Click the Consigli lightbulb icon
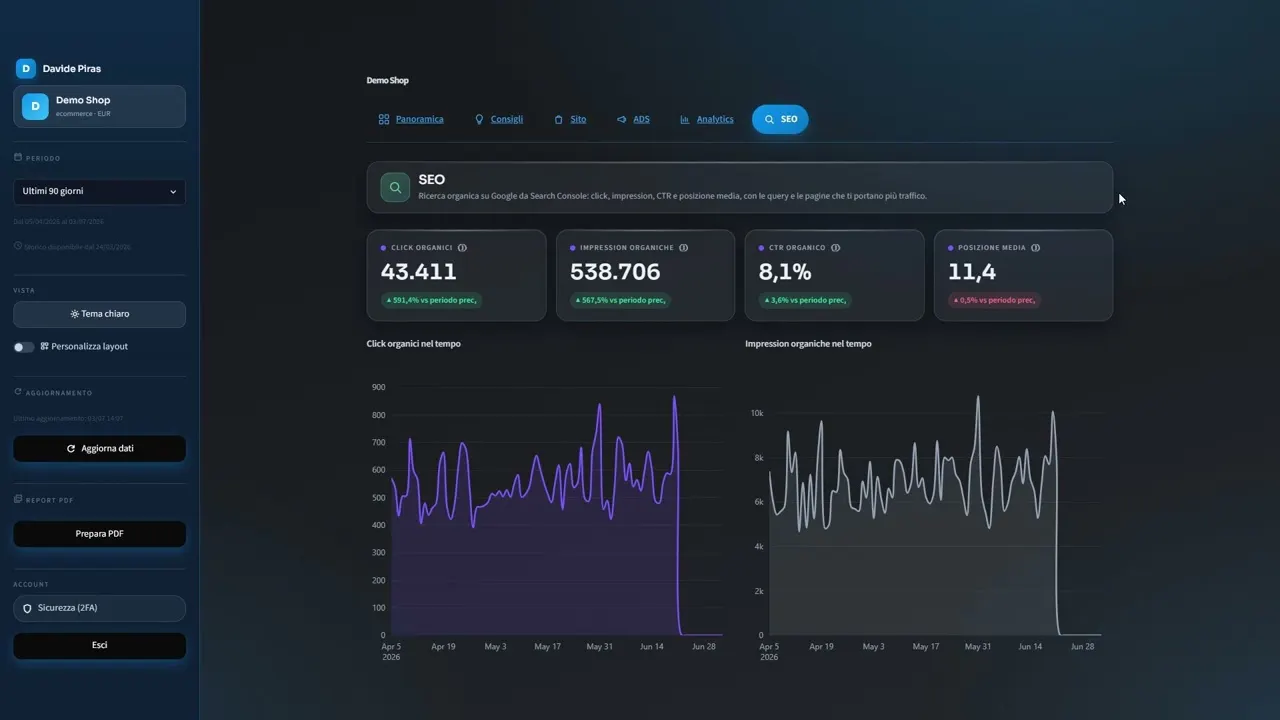Viewport: 1280px width, 720px height. (479, 119)
